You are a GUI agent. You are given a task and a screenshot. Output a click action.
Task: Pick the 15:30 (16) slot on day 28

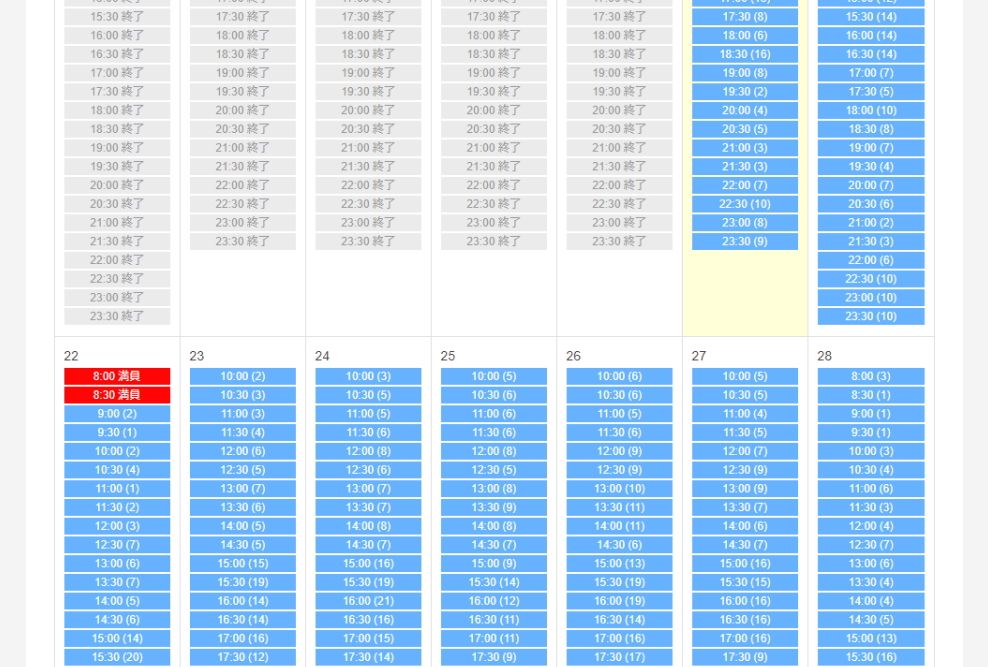pyautogui.click(x=871, y=657)
